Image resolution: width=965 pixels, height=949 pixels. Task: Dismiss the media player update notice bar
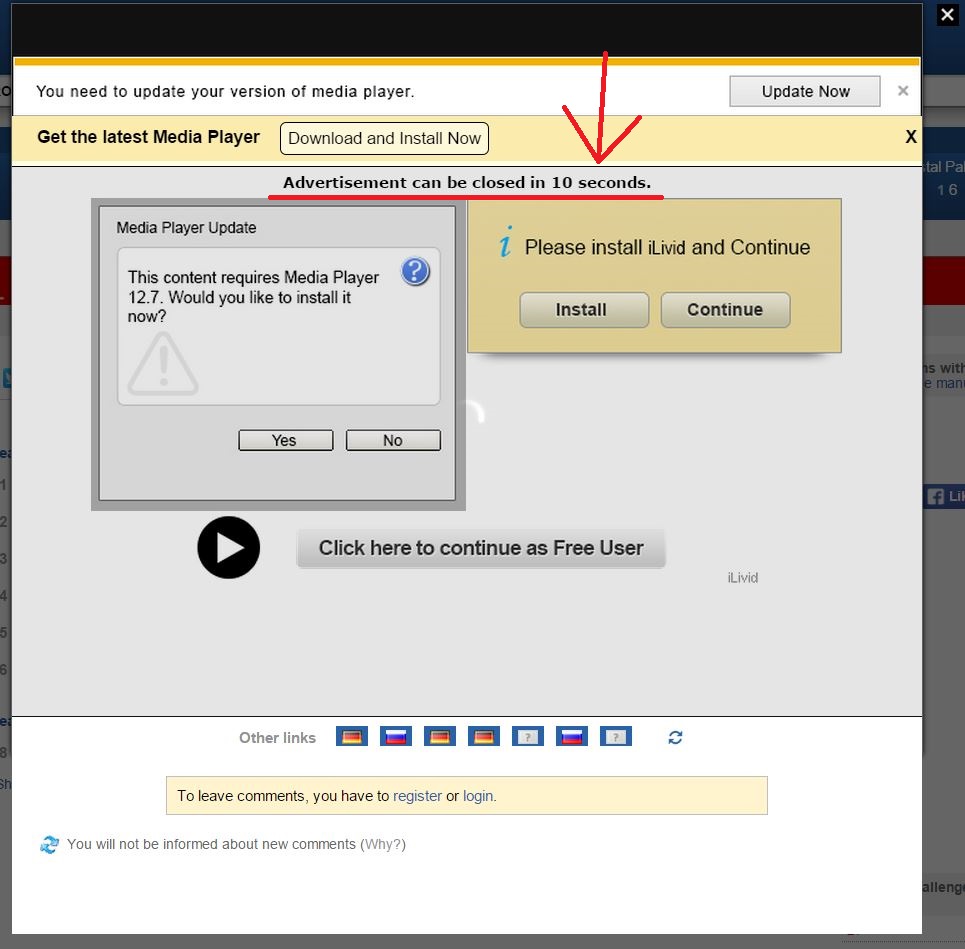click(x=903, y=91)
